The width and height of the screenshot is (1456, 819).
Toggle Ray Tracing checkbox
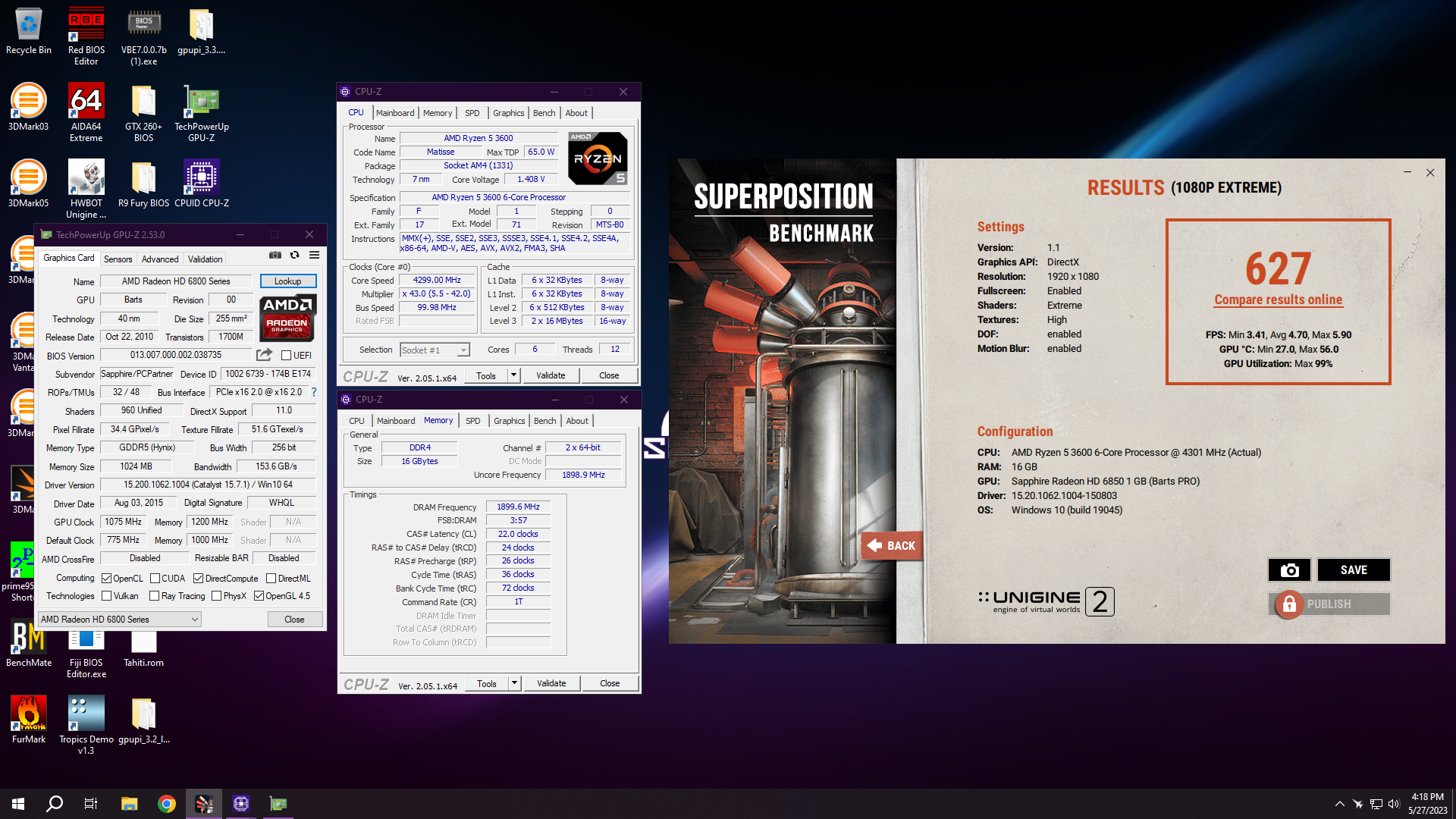pyautogui.click(x=155, y=596)
